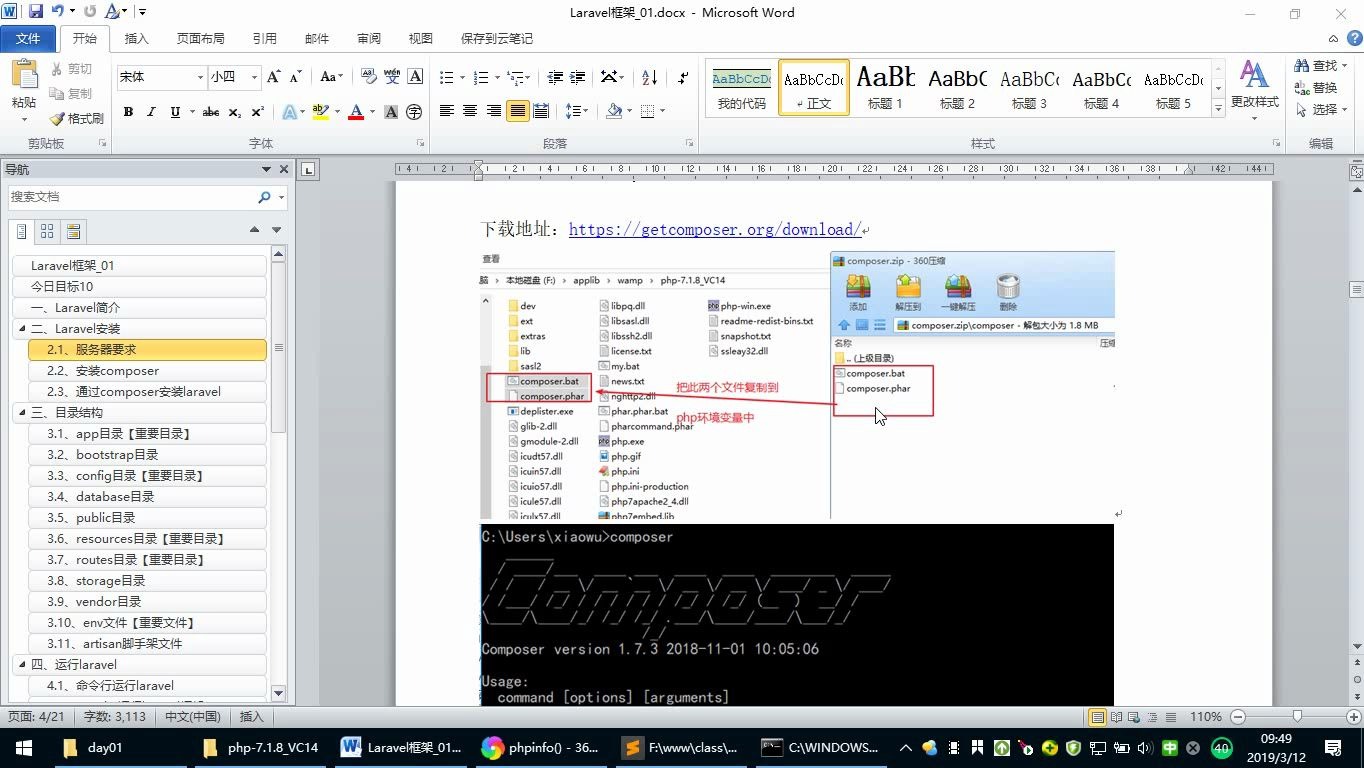The width and height of the screenshot is (1364, 768).
Task: Expand the styles gallery
Action: [x=1218, y=108]
